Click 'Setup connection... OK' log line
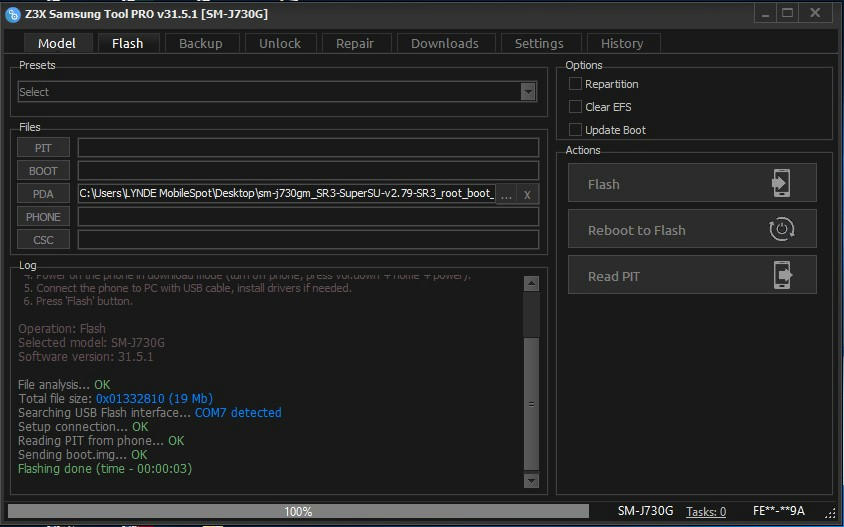This screenshot has width=844, height=527. click(x=83, y=426)
